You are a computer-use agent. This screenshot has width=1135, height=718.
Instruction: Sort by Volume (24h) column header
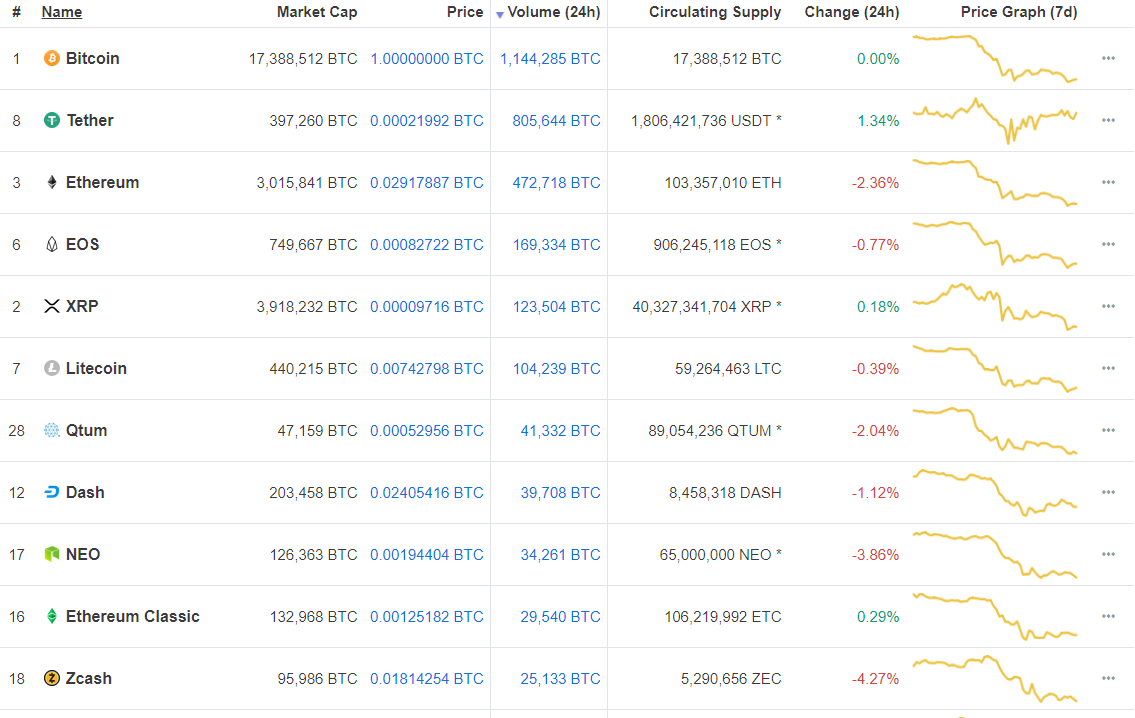[x=553, y=12]
